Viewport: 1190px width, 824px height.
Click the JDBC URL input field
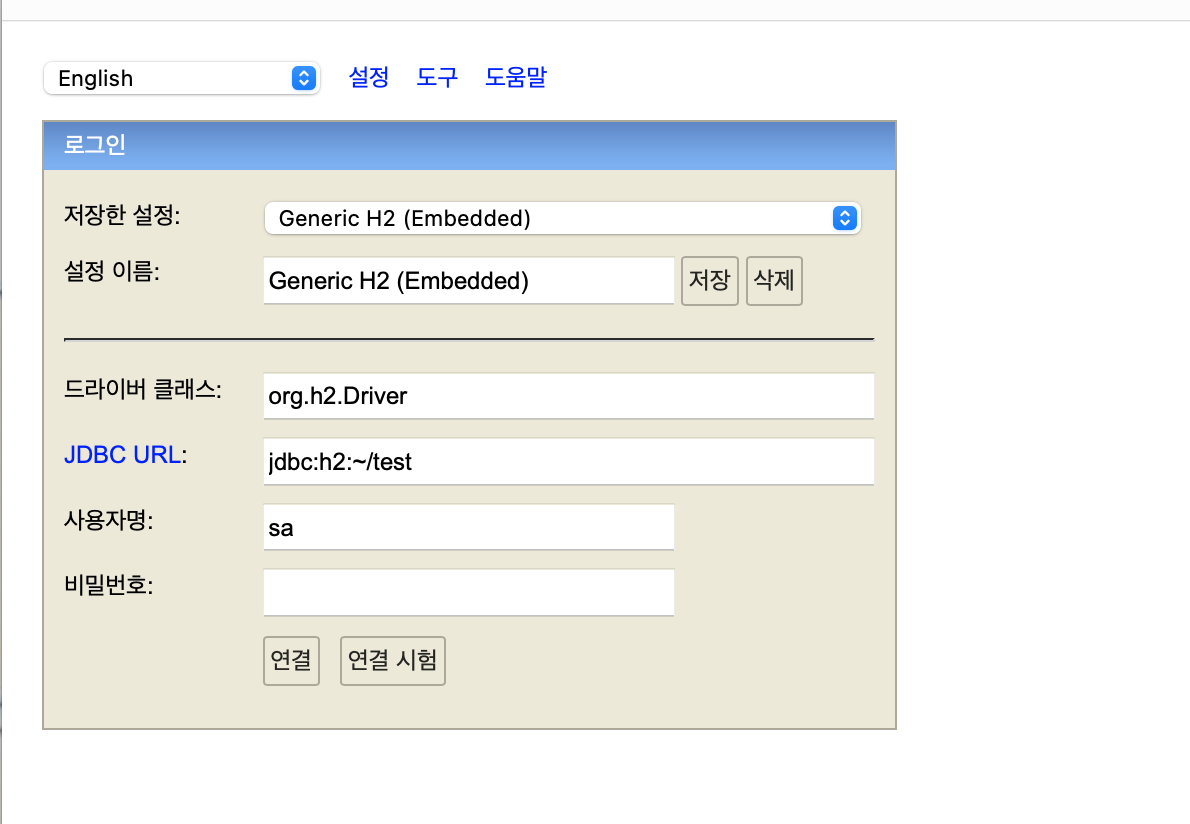point(569,461)
